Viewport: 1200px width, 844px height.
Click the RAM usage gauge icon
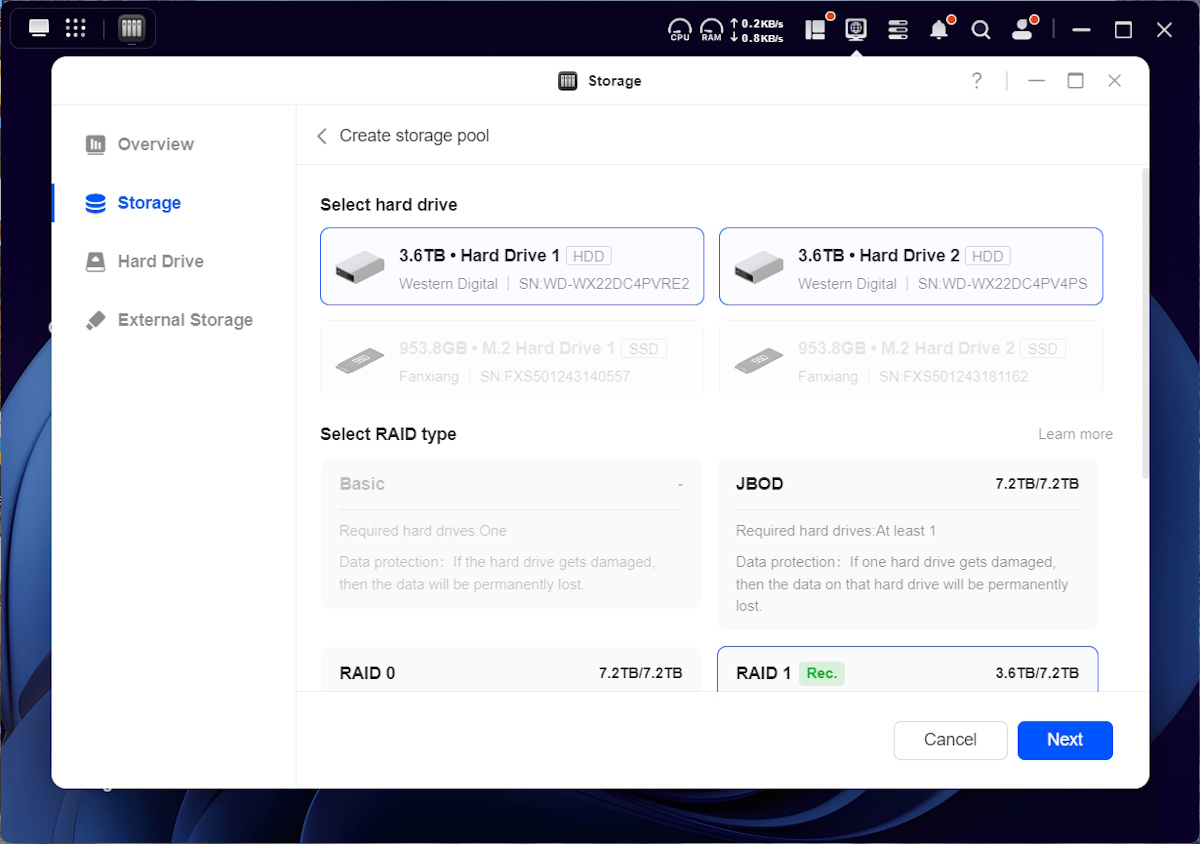pos(711,30)
